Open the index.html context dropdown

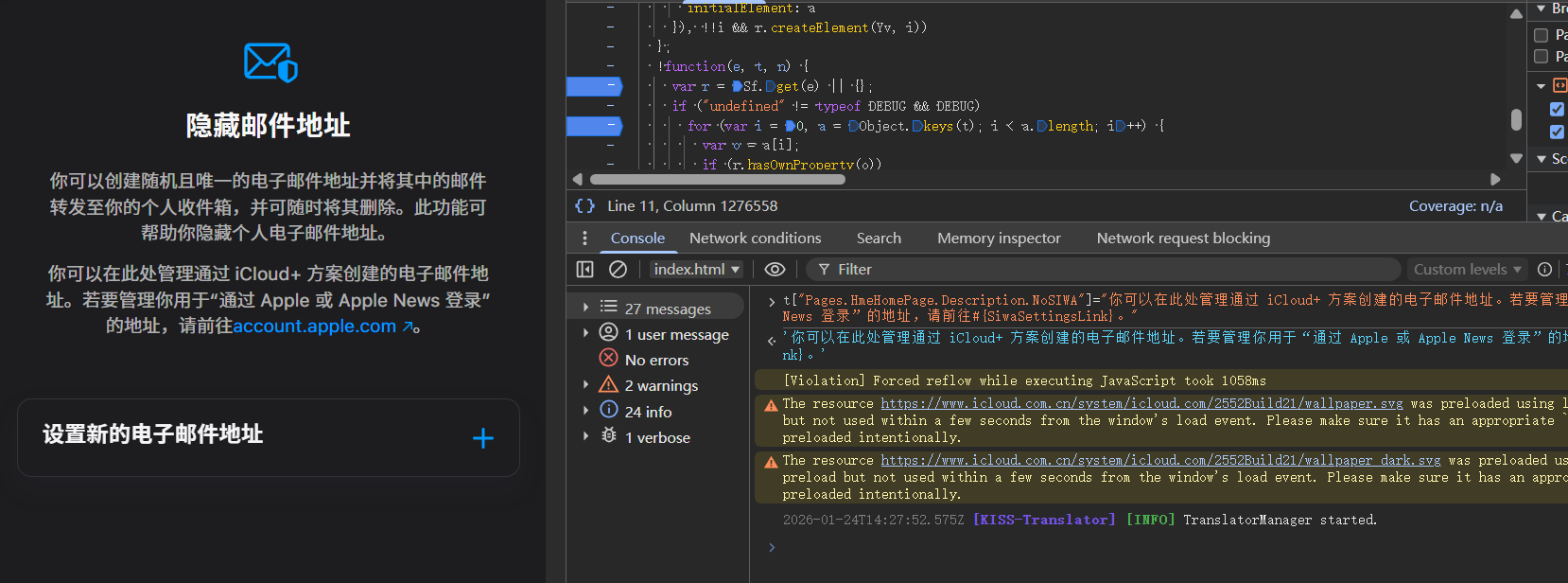click(696, 270)
